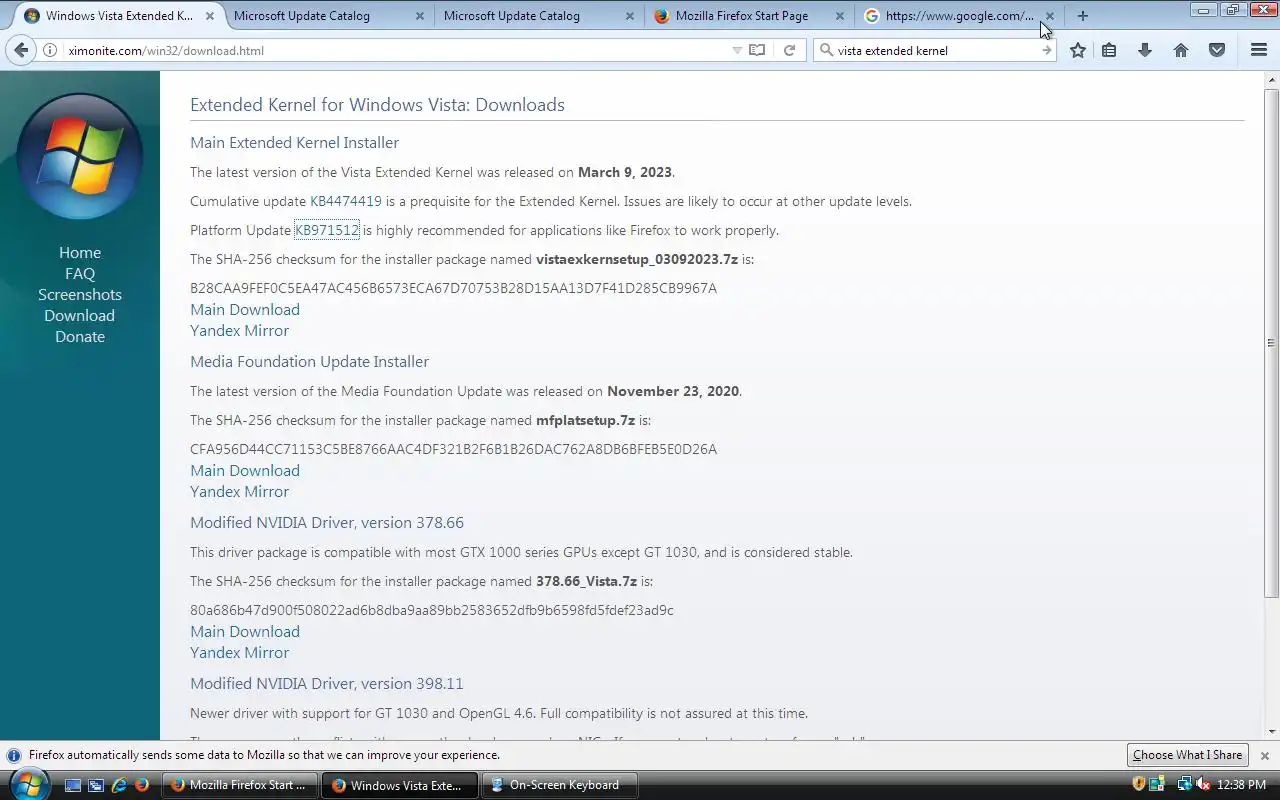
Task: Select the Windows Vista Extended Kernel tab
Action: click(x=118, y=15)
